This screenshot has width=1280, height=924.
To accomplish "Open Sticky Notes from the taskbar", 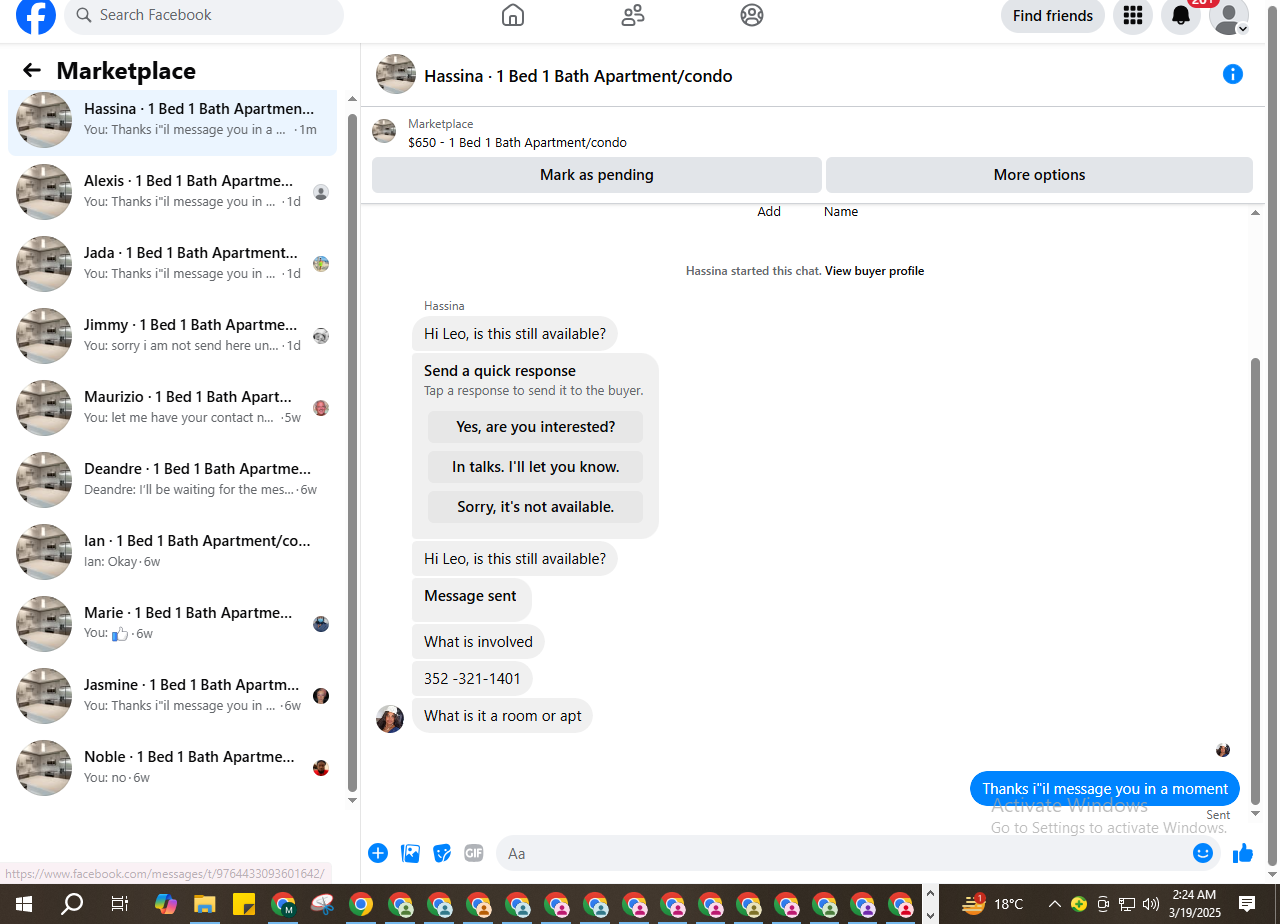I will tap(244, 904).
